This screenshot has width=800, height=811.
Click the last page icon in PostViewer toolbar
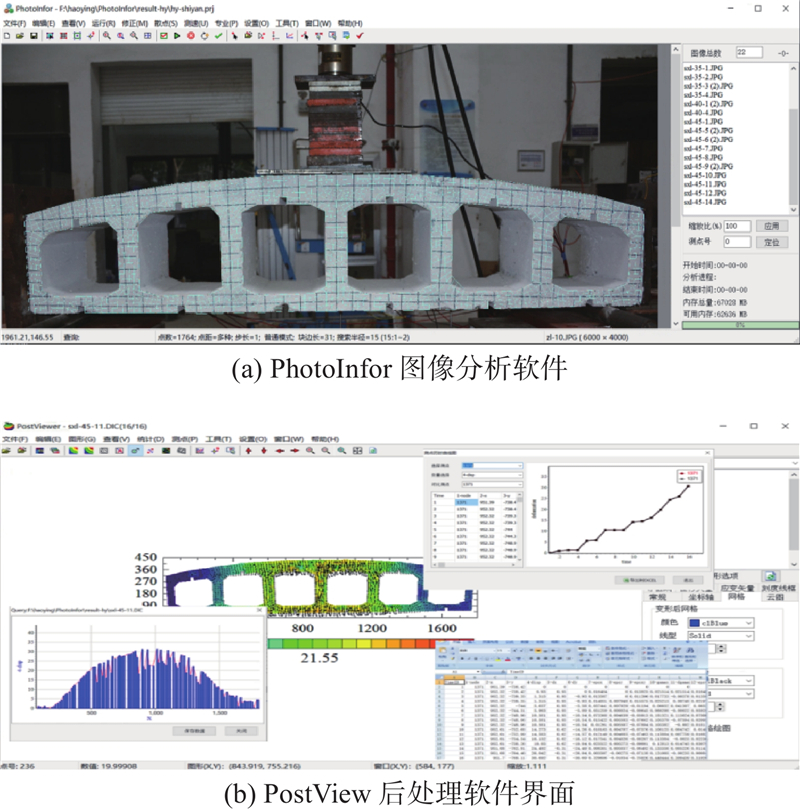click(x=373, y=451)
